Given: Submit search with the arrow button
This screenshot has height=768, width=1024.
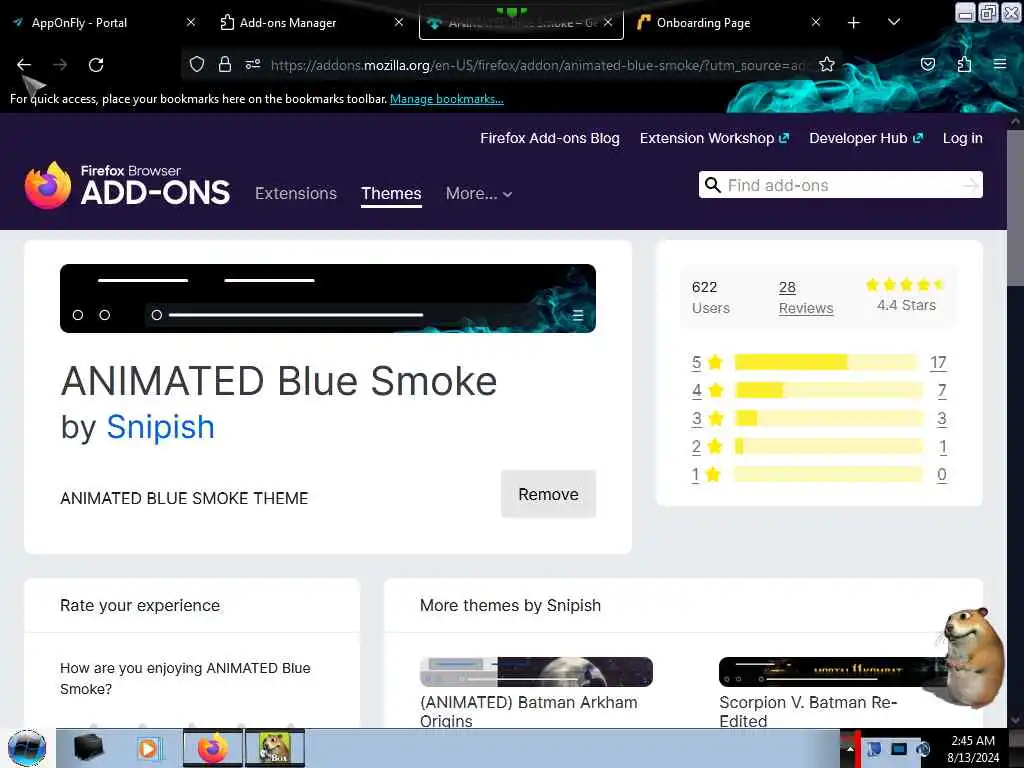Looking at the screenshot, I should click(972, 185).
